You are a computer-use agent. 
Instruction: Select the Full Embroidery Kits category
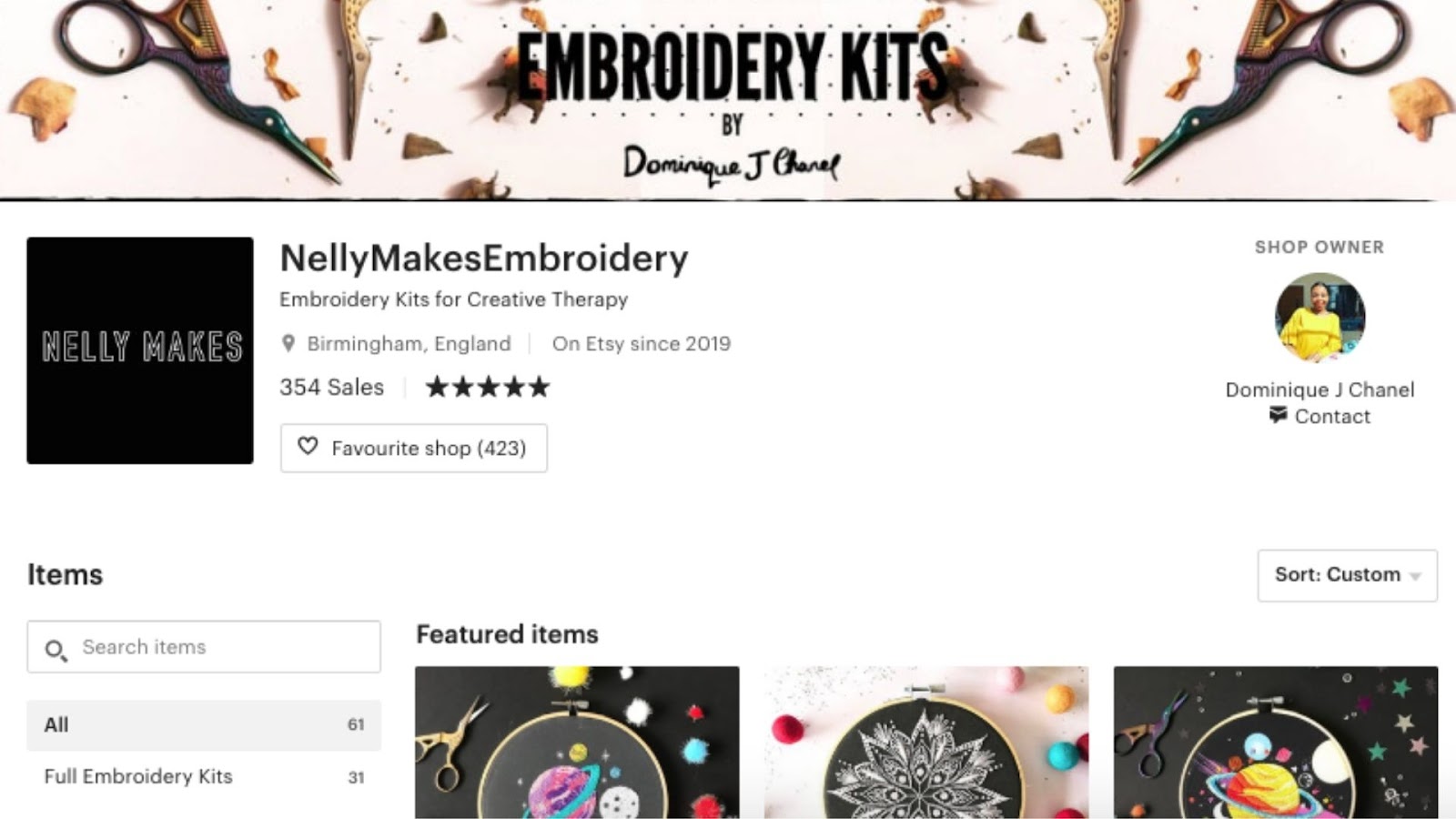pyautogui.click(x=204, y=776)
